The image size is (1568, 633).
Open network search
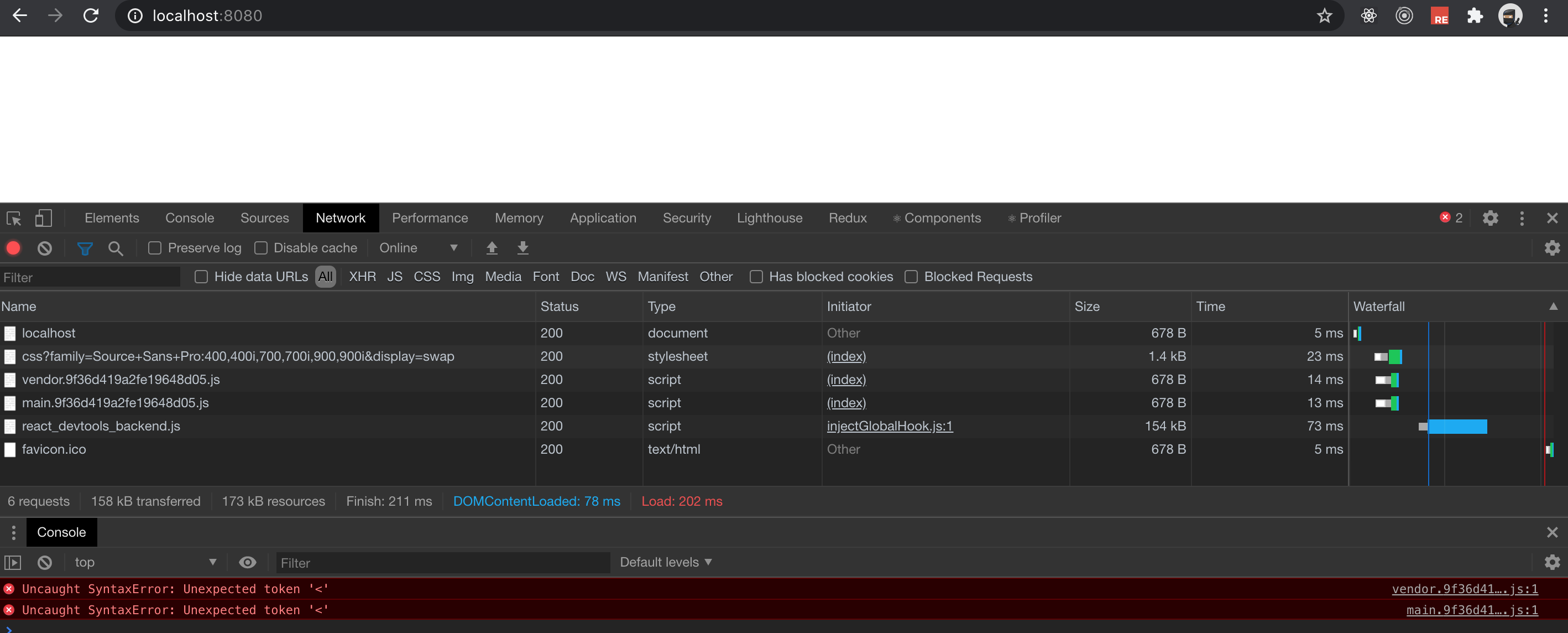coord(116,247)
